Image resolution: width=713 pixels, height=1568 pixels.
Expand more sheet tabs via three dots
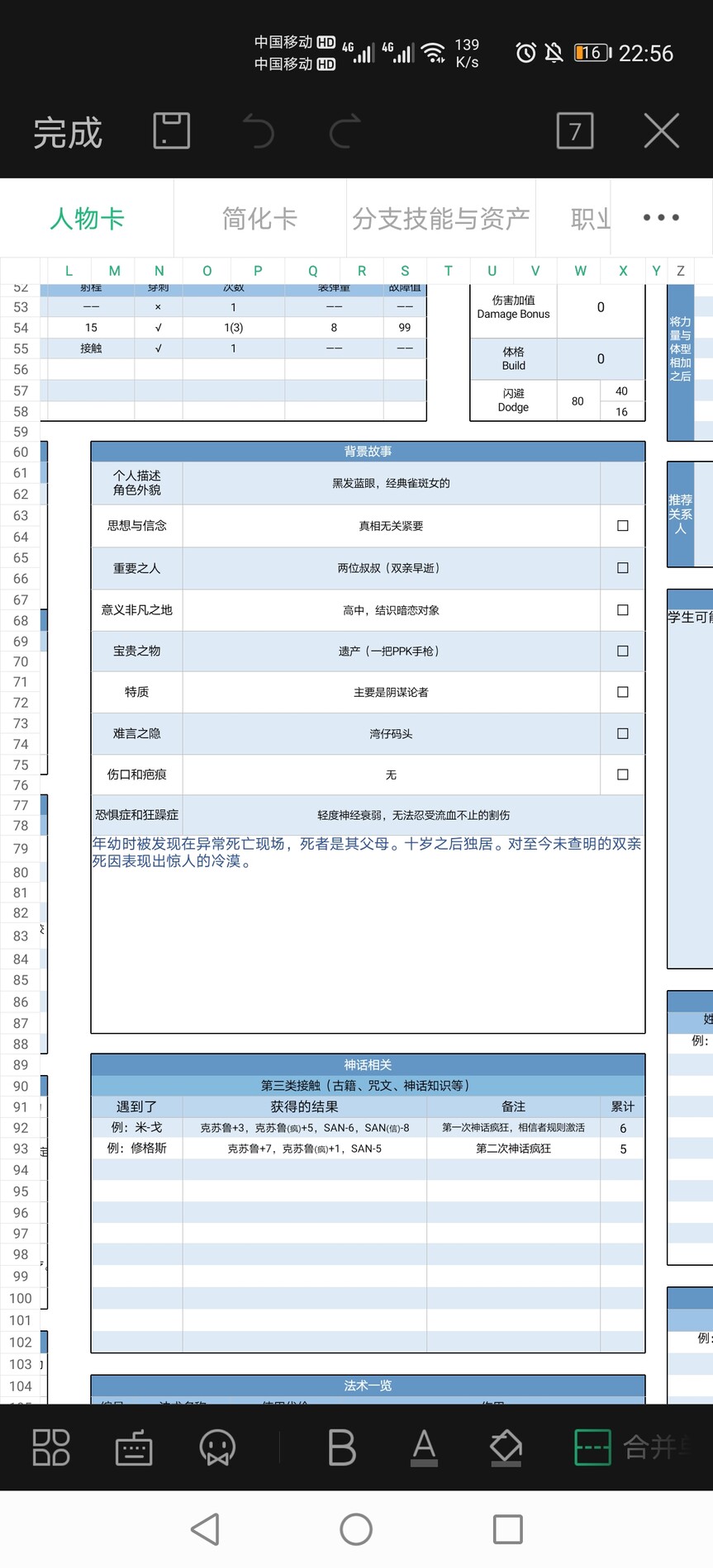[x=661, y=218]
